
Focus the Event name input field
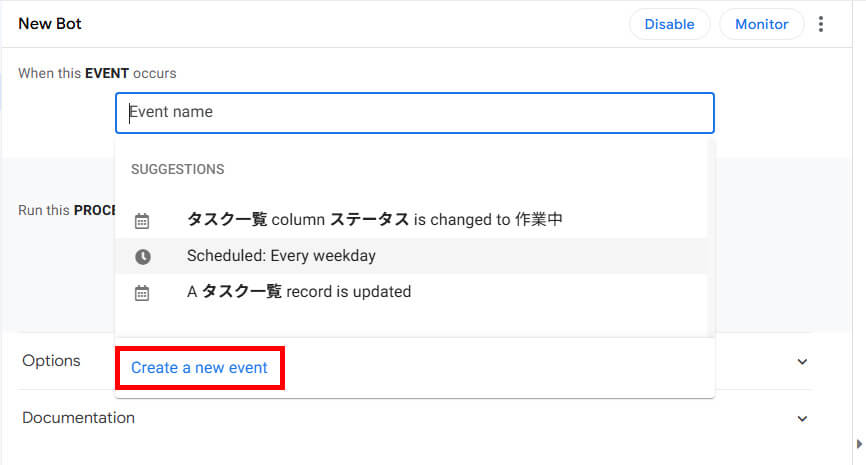pyautogui.click(x=414, y=113)
